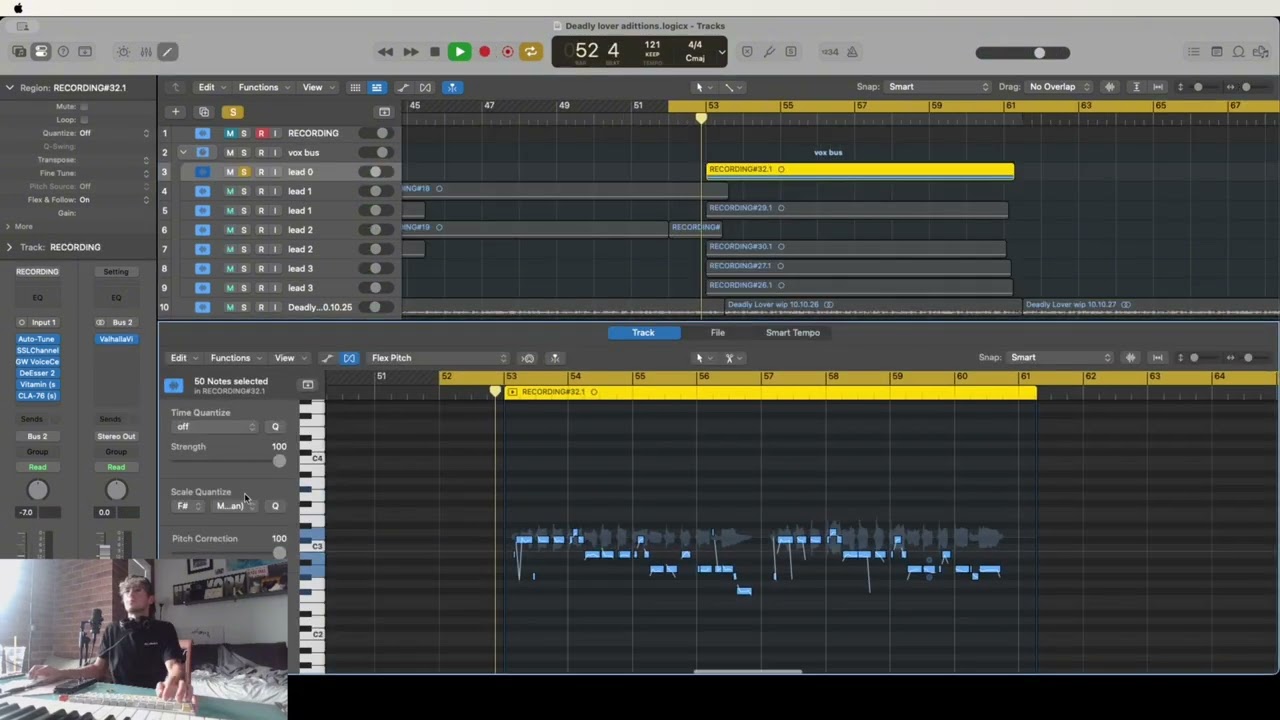Collapse the vox bus track stack
The width and height of the screenshot is (1280, 720).
click(182, 152)
